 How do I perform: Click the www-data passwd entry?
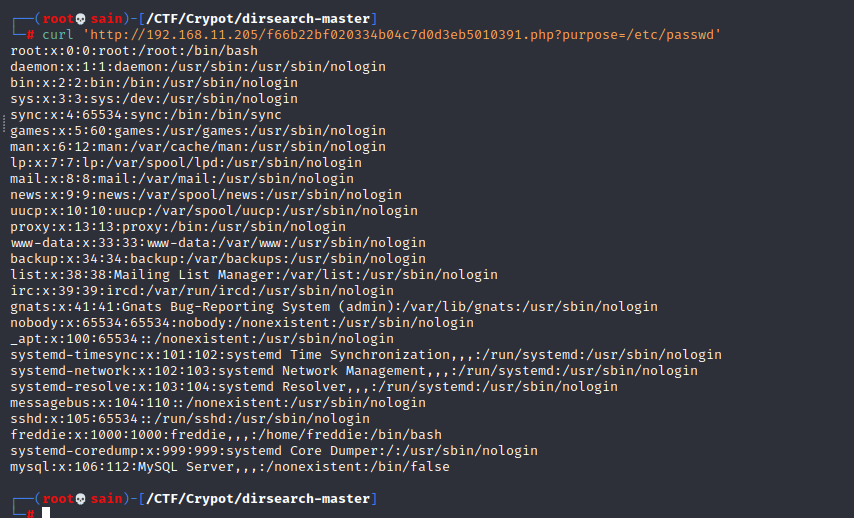217,242
